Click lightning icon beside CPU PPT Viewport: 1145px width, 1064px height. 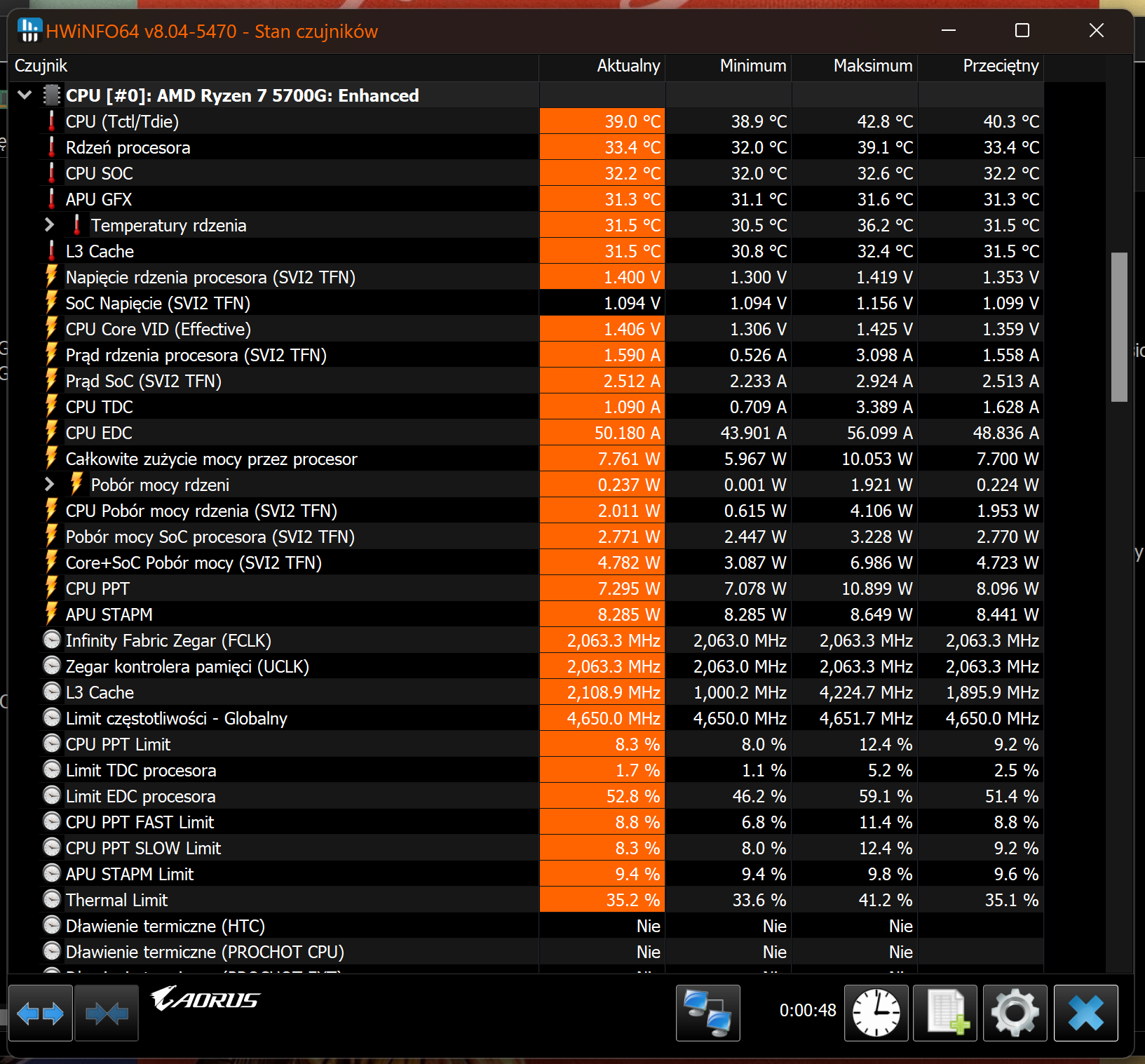[51, 588]
